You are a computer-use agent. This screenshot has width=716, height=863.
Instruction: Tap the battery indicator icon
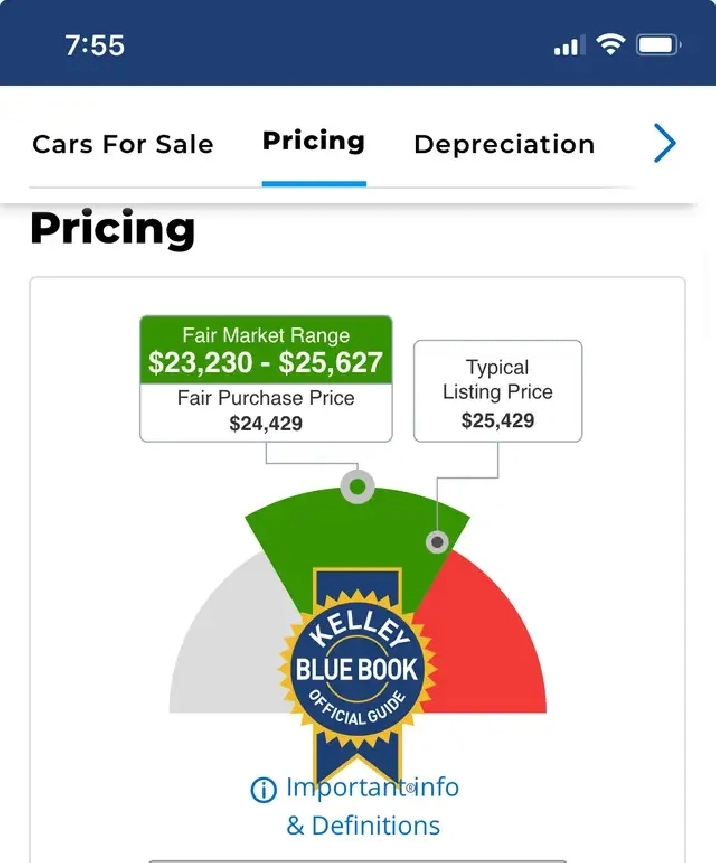coord(659,45)
